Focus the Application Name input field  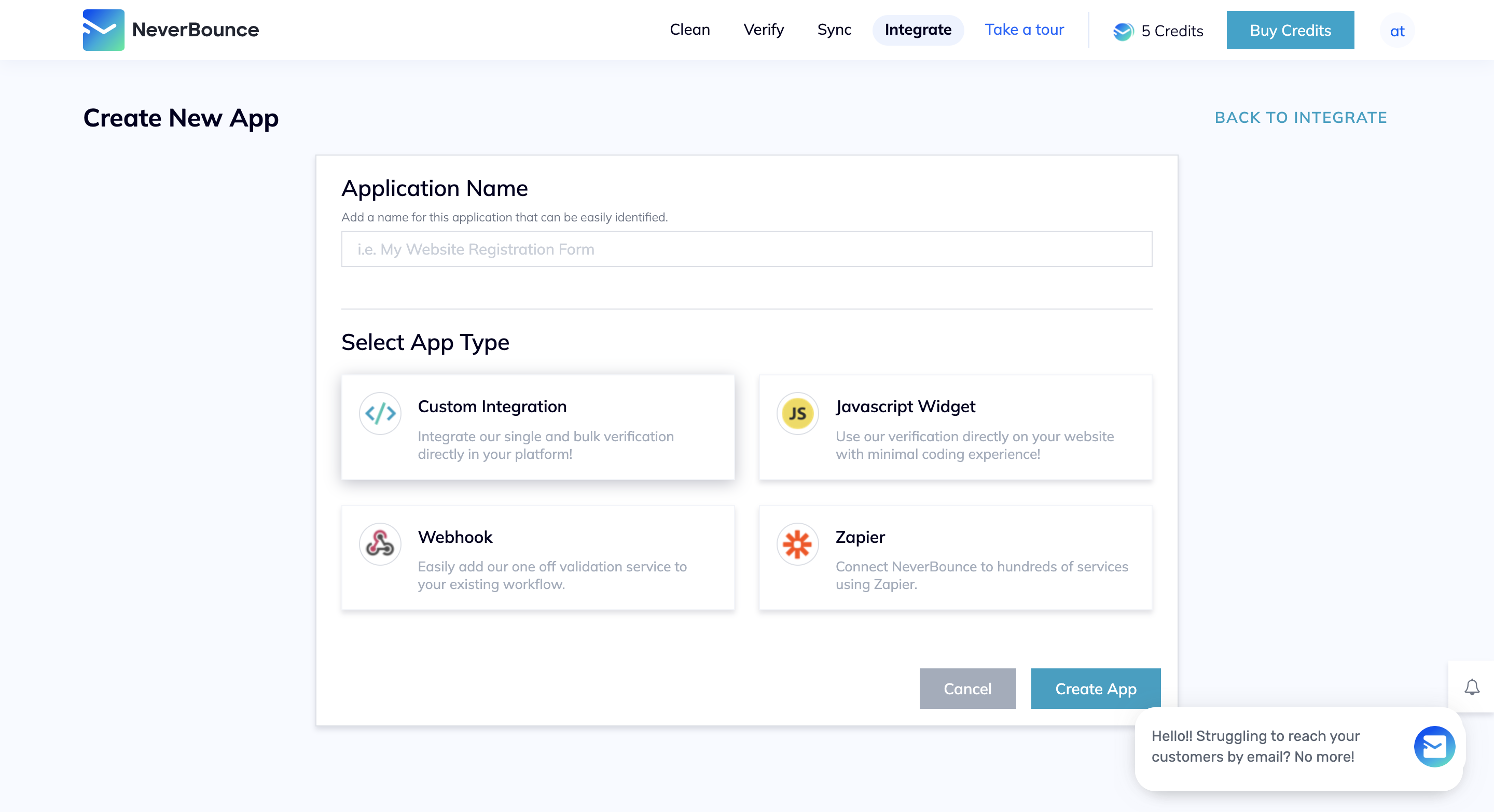[746, 249]
